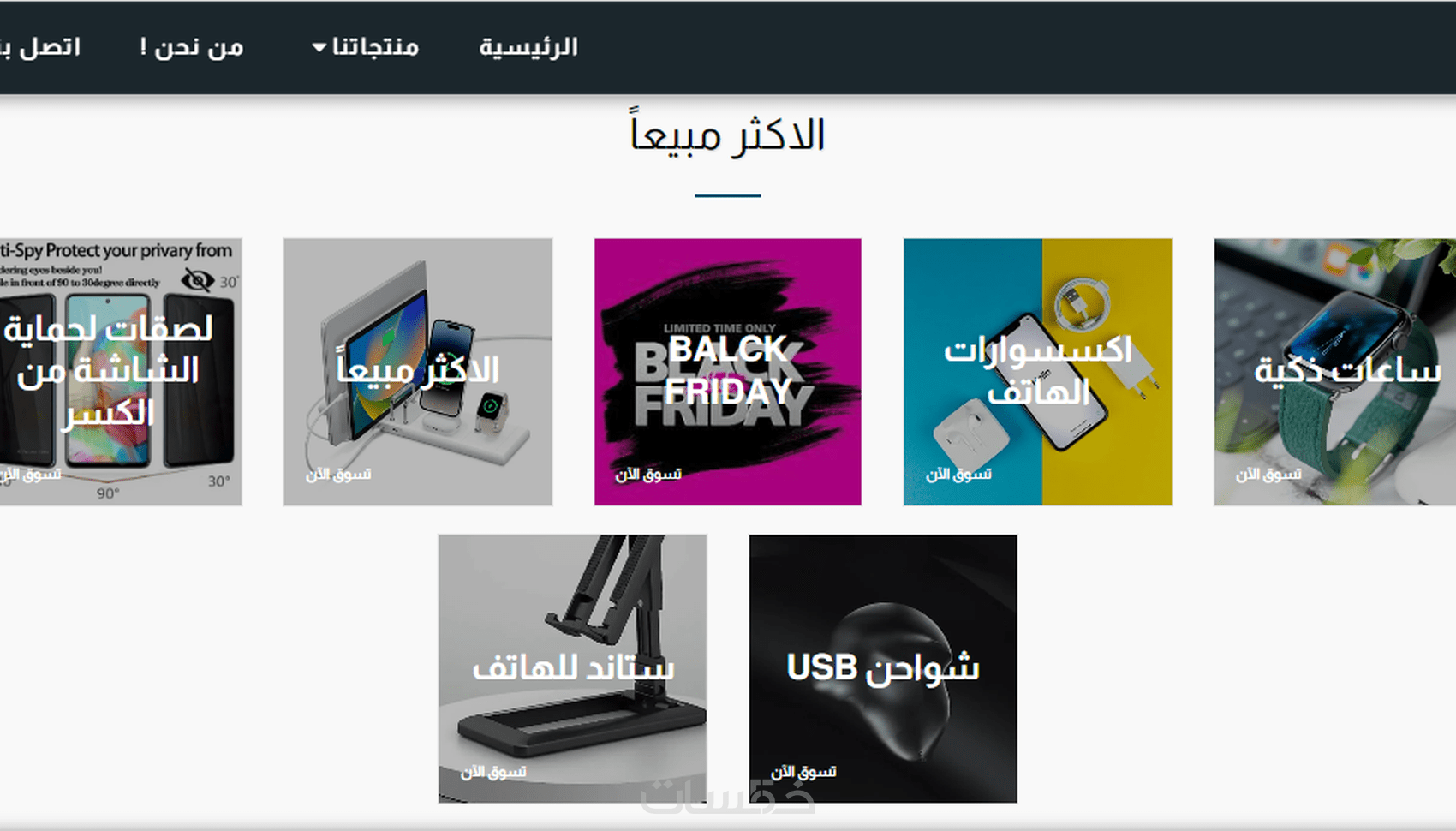The image size is (1456, 831).
Task: Open the ستاند للهاتف phone stand card
Action: coord(573,668)
